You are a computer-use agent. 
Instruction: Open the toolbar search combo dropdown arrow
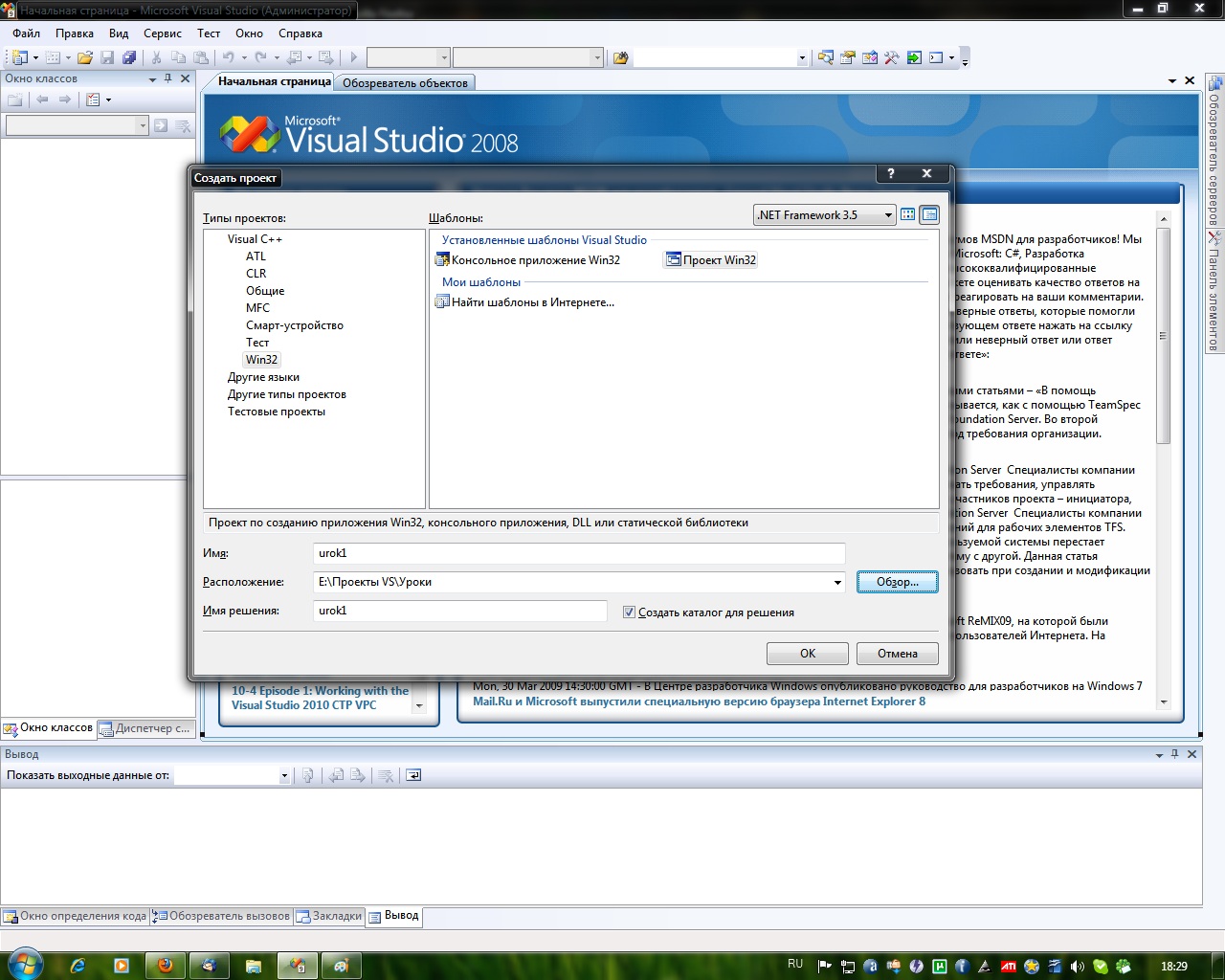tap(802, 58)
